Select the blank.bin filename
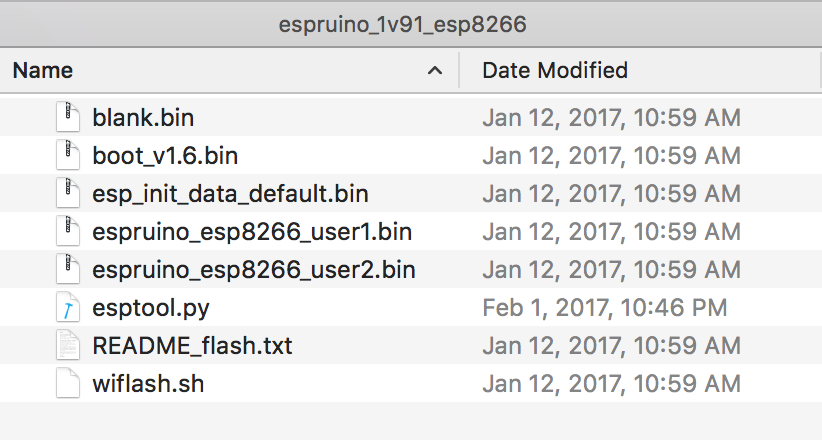Image resolution: width=822 pixels, height=446 pixels. pyautogui.click(x=143, y=117)
